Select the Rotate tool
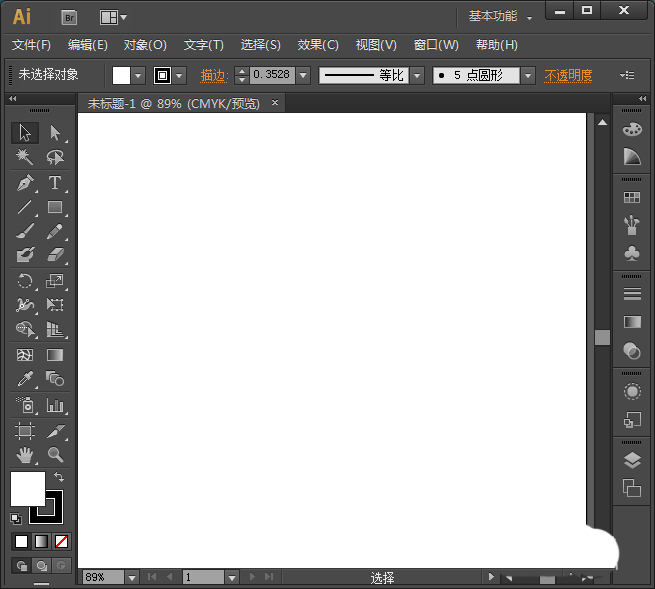 25,281
